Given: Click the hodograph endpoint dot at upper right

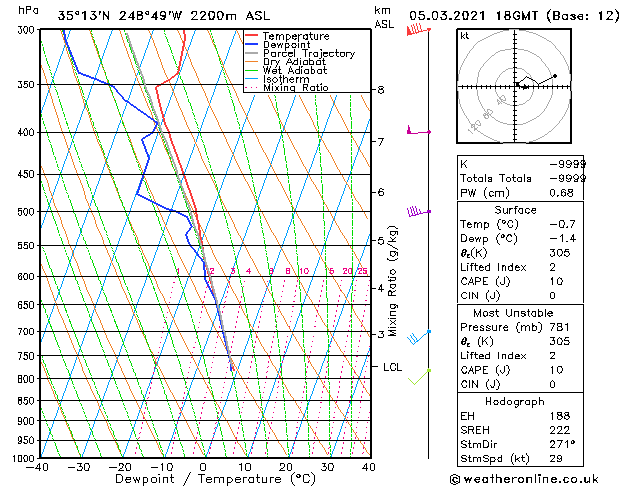Looking at the screenshot, I should click(555, 76).
